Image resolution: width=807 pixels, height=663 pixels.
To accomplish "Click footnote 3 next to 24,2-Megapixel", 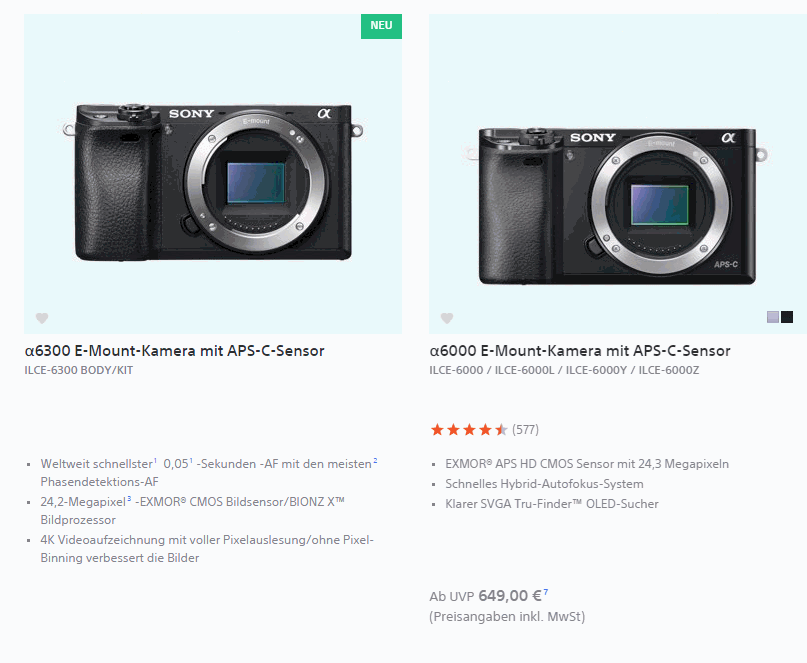I will tap(129, 498).
